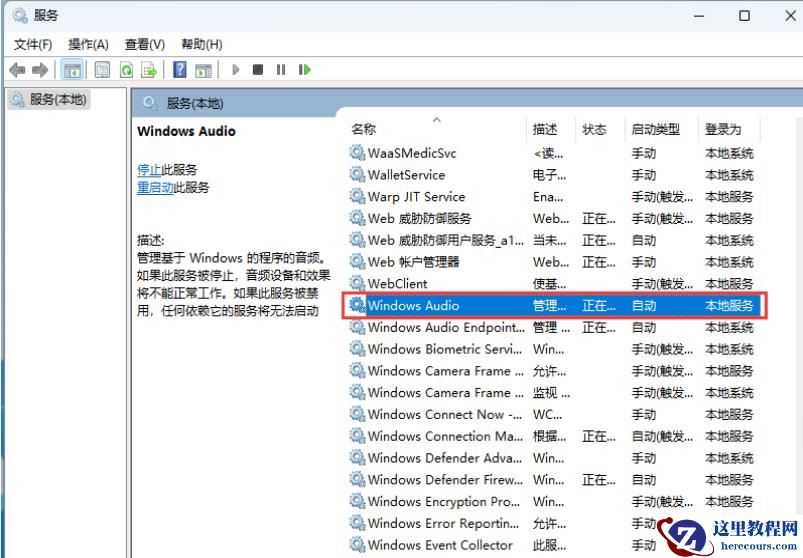Toggle the show/hide console tree toolbar icon
This screenshot has width=803, height=558.
[x=72, y=70]
